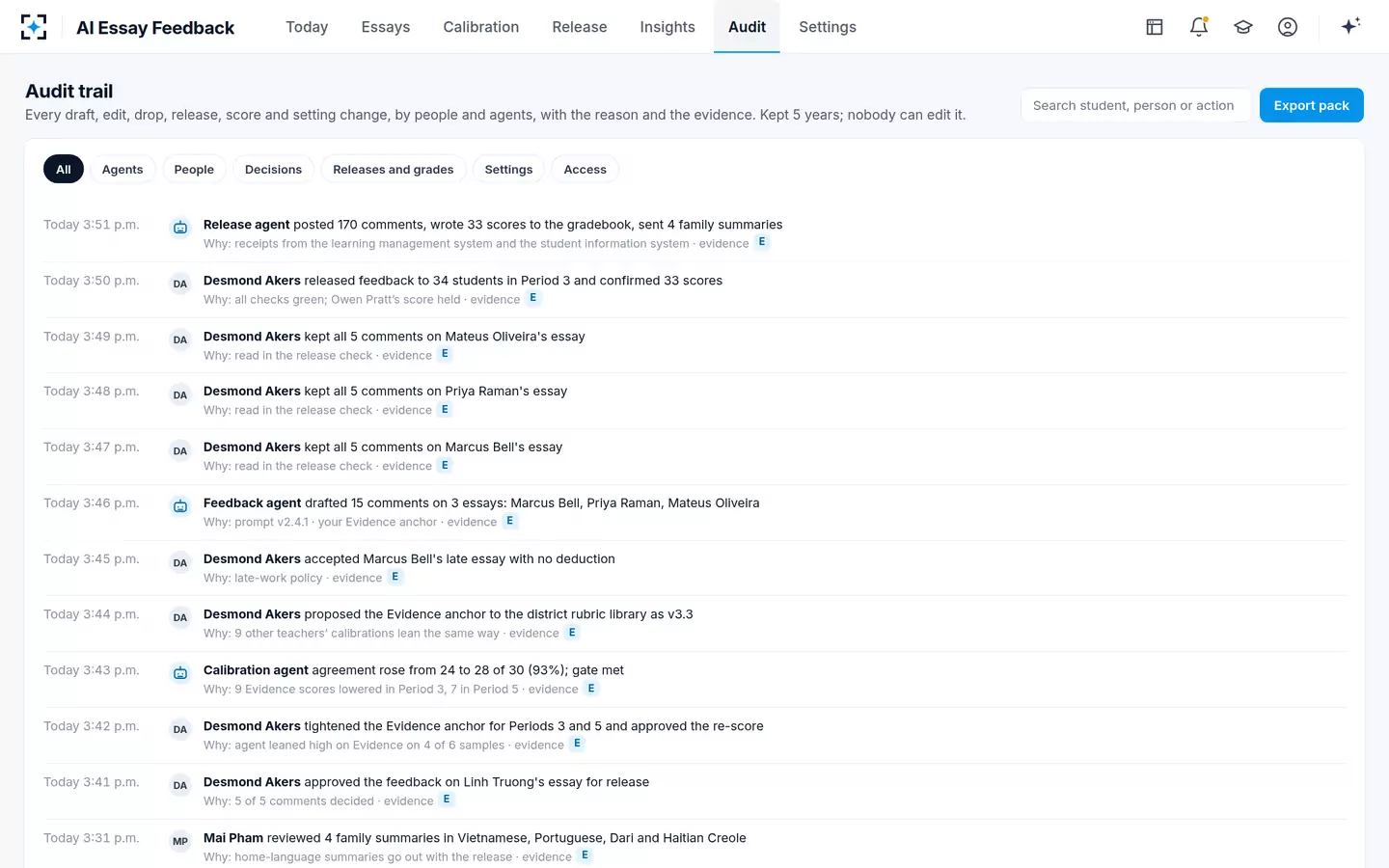Image resolution: width=1389 pixels, height=868 pixels.
Task: Open evidence badge on Mateus Oliveira entry
Action: click(445, 354)
